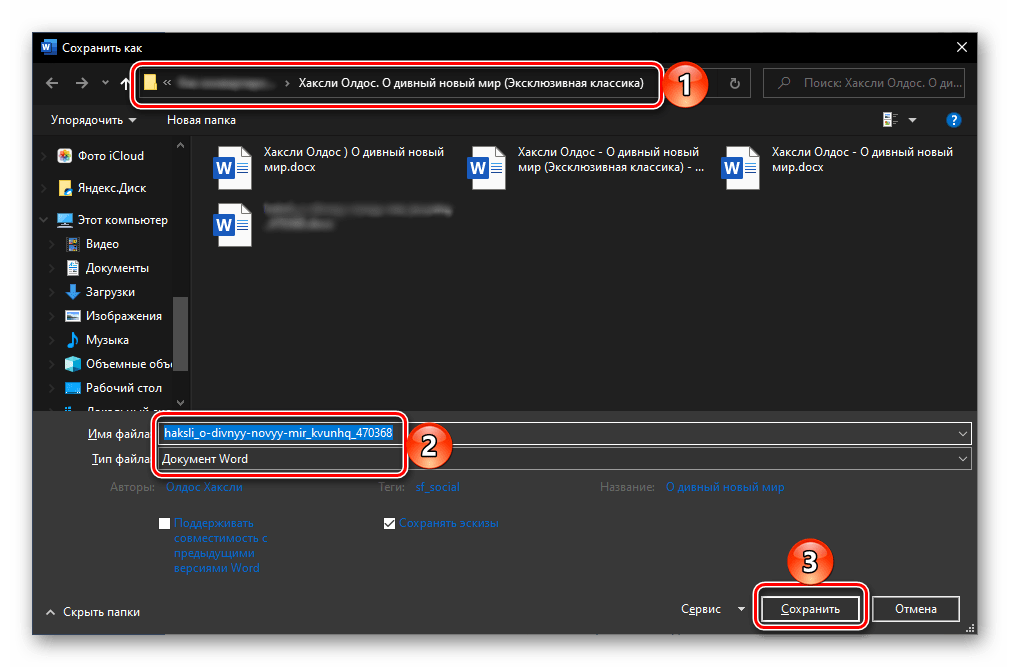The image size is (1010, 667).
Task: Open the help question mark icon
Action: (x=953, y=120)
